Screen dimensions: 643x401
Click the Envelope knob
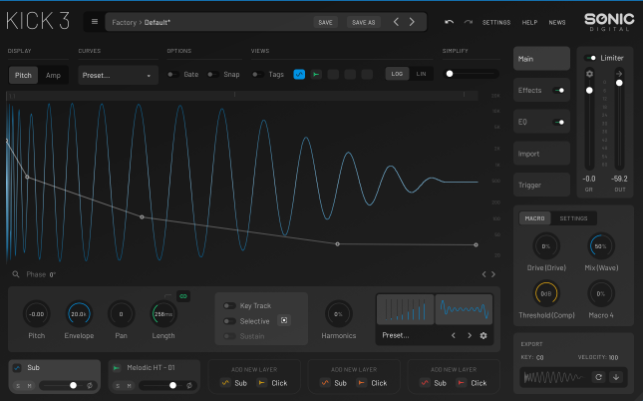pos(79,314)
